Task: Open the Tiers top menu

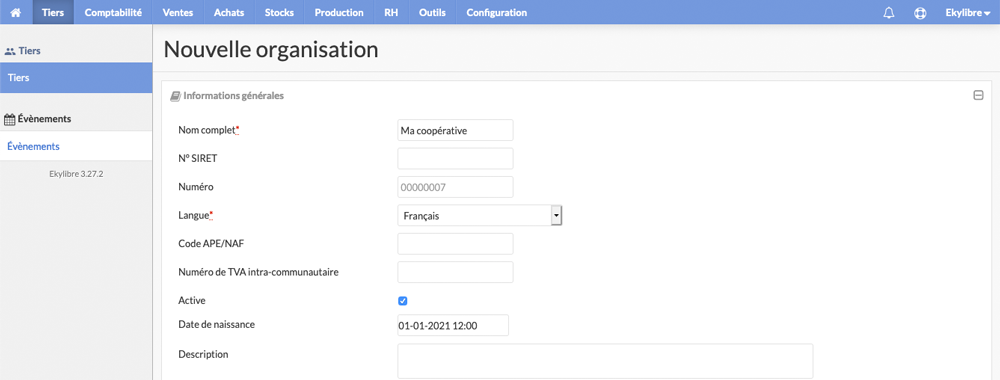Action: (53, 13)
